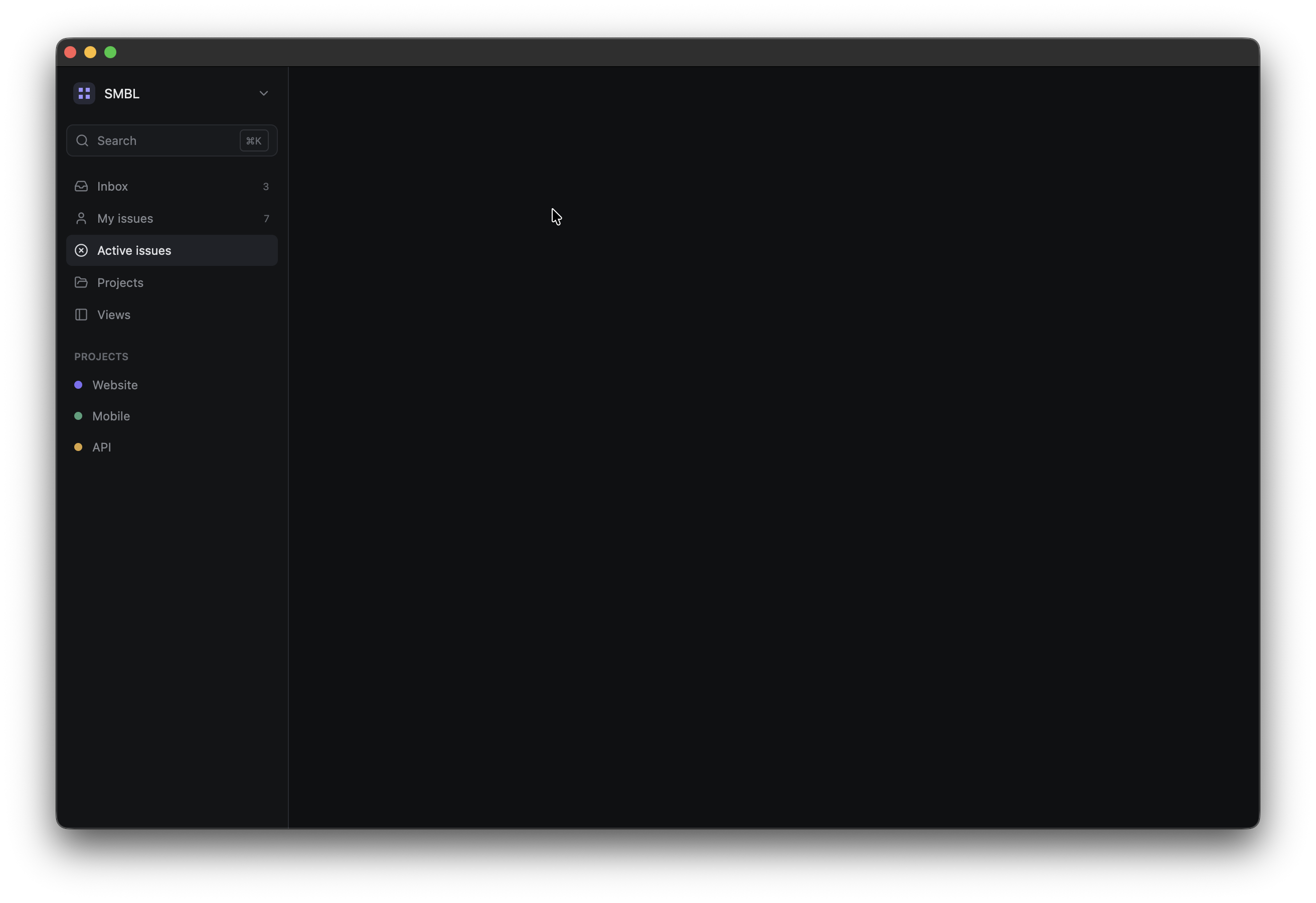Open the Projects navigation item
1316x903 pixels.
[x=172, y=282]
